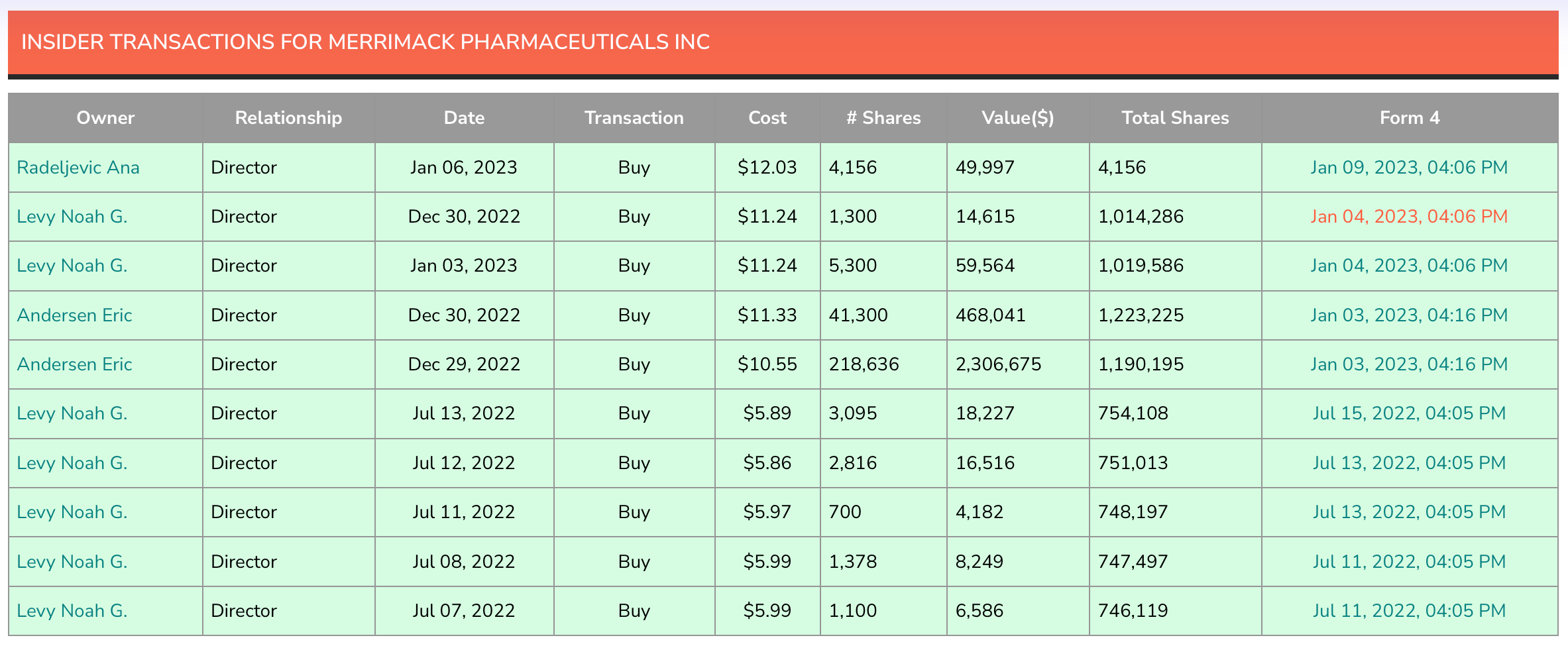The width and height of the screenshot is (1568, 648).
Task: Sort by the Transaction column header
Action: coord(634,117)
